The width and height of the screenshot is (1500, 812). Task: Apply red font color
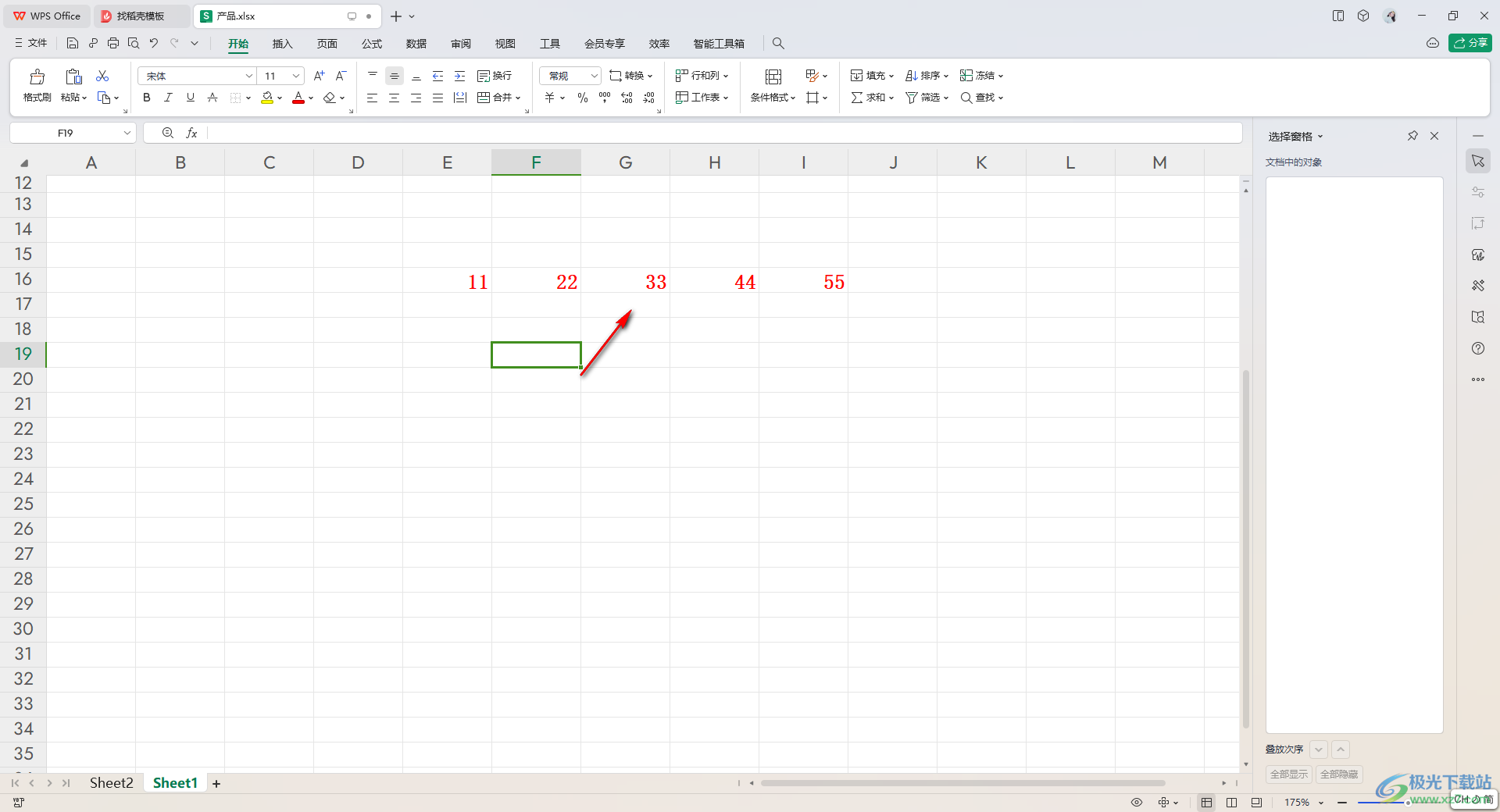[298, 98]
